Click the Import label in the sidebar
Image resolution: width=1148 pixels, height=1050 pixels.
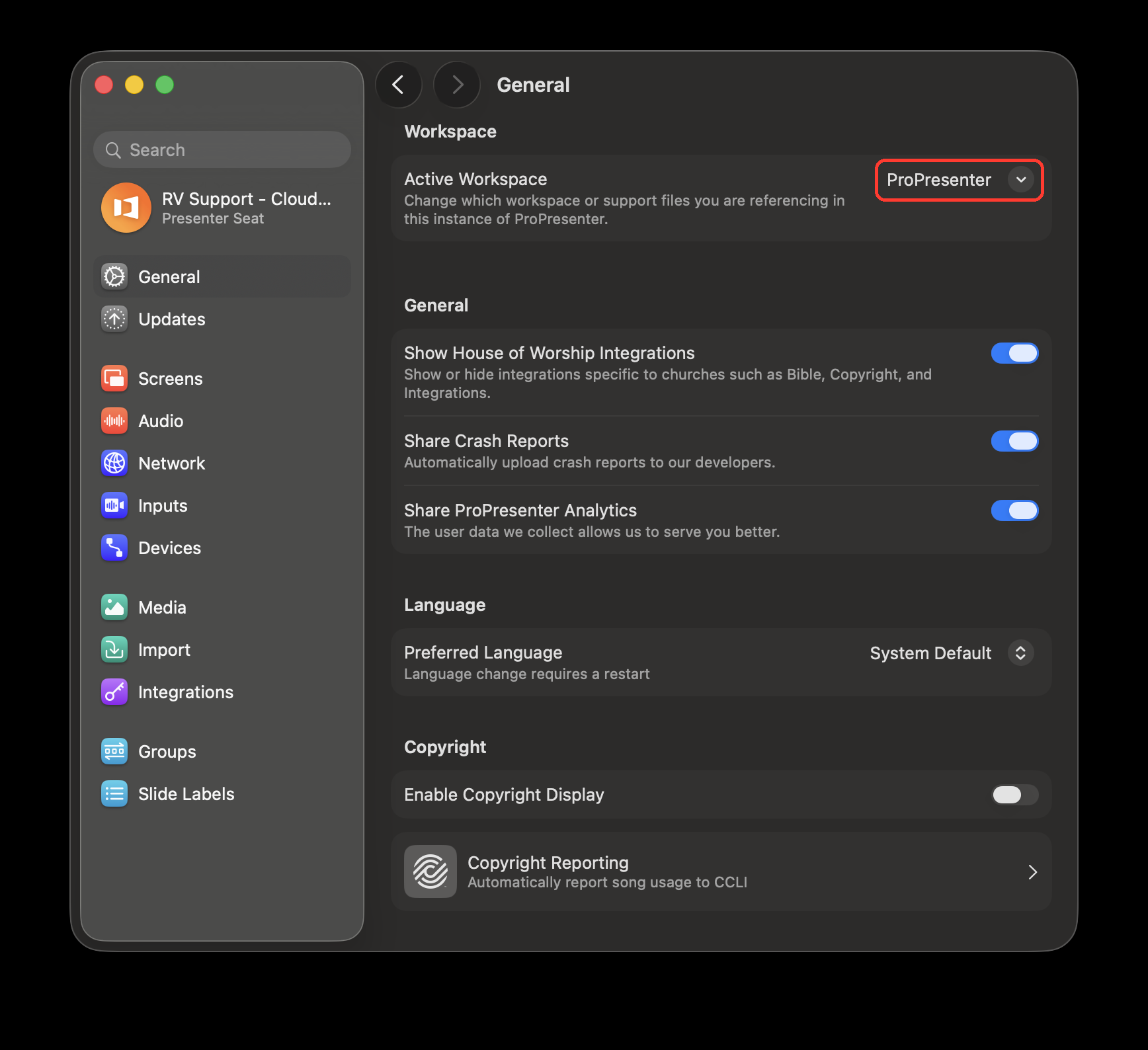(164, 650)
